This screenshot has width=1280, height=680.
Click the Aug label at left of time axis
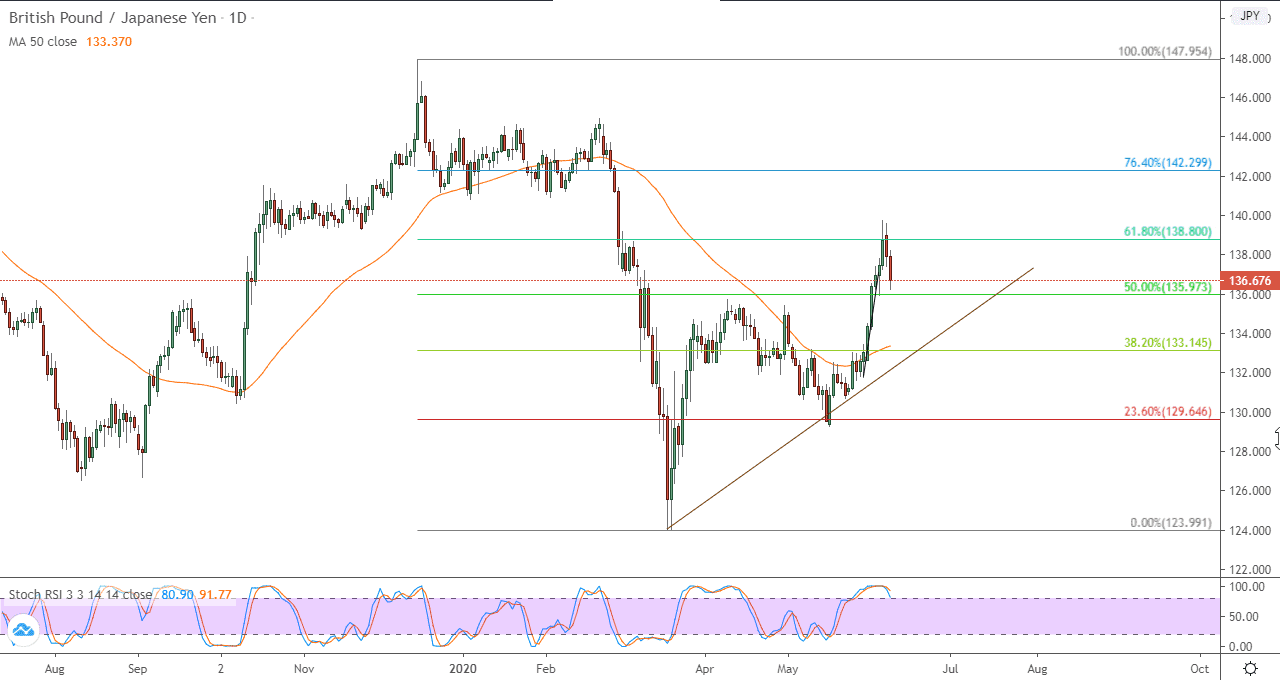pyautogui.click(x=55, y=668)
